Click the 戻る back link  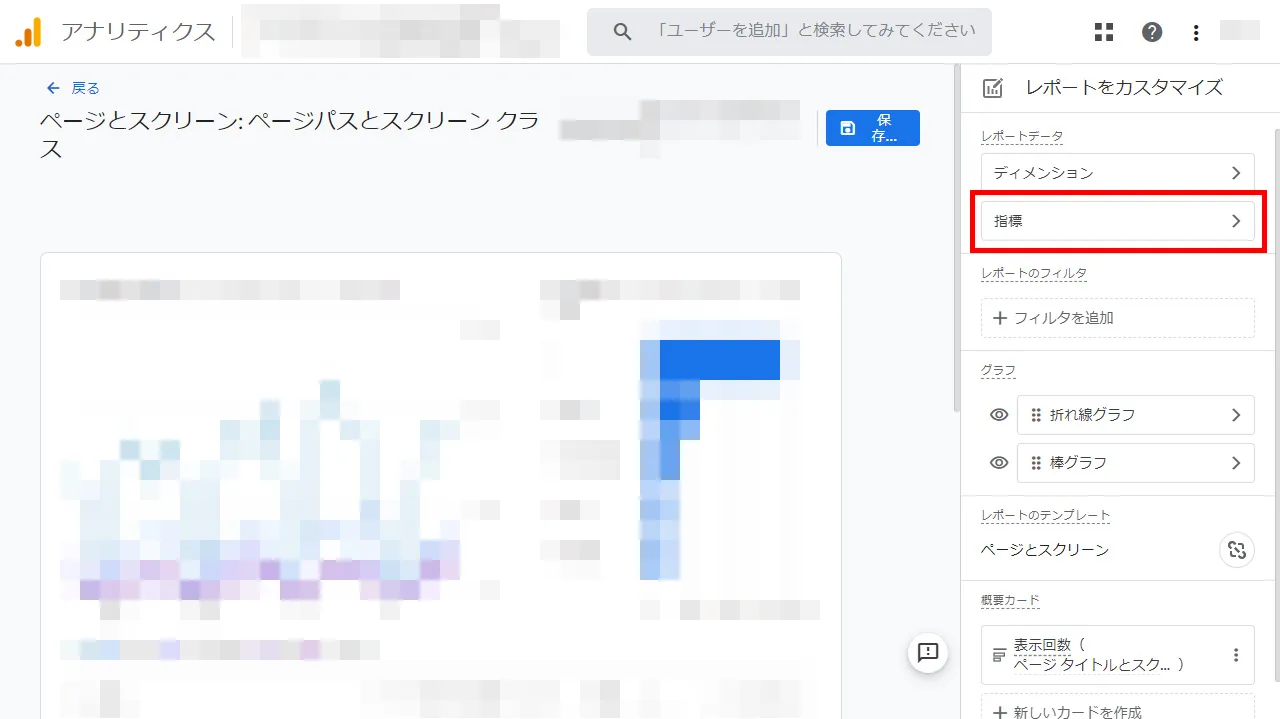72,87
